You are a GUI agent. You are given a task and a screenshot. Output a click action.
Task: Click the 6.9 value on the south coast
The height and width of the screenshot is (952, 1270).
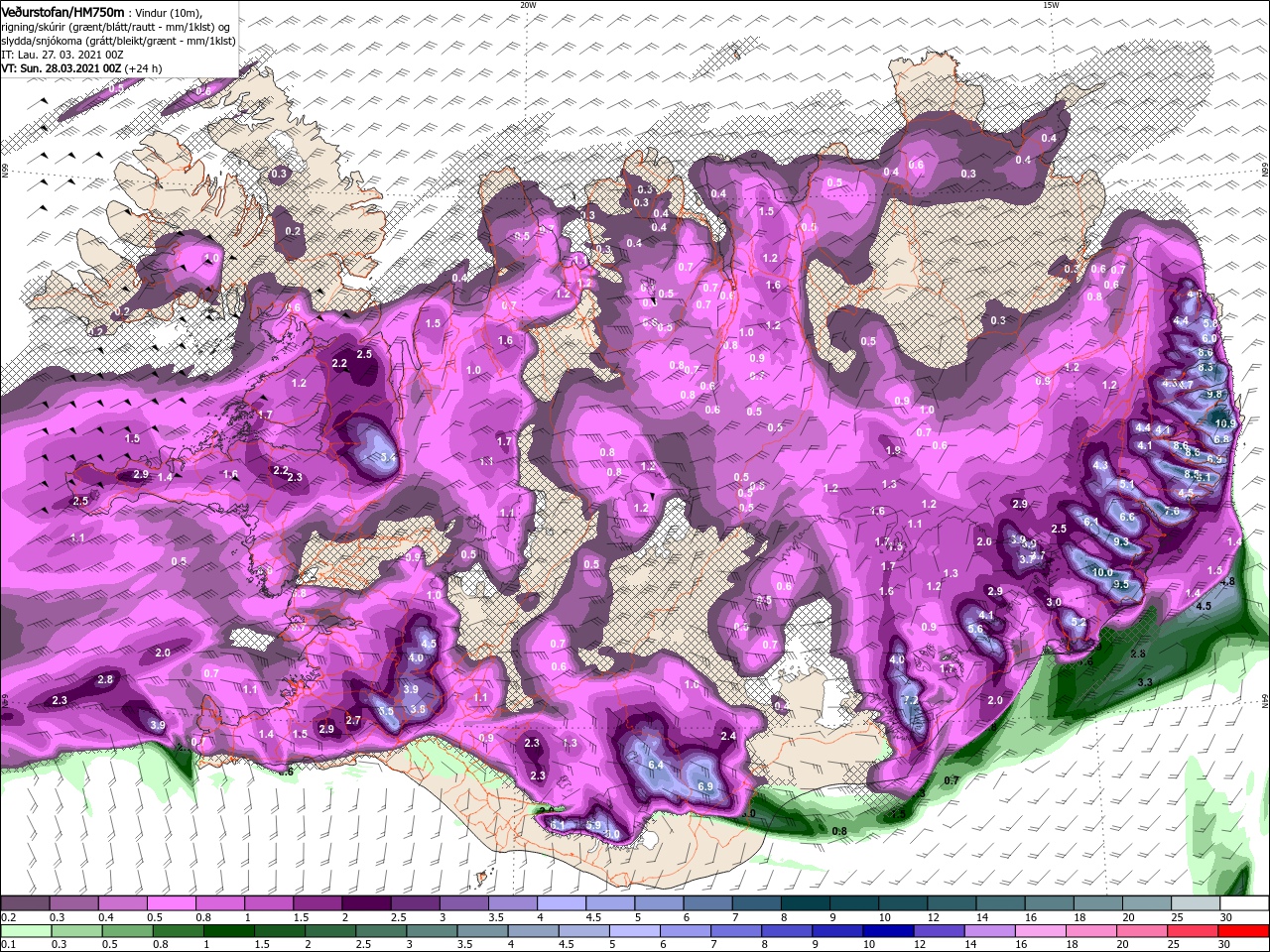[x=706, y=786]
